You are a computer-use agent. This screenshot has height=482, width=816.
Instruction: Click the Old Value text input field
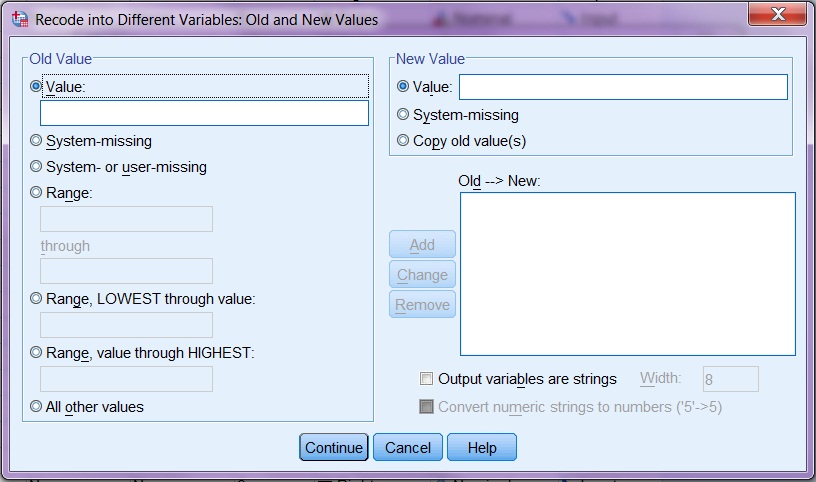204,113
